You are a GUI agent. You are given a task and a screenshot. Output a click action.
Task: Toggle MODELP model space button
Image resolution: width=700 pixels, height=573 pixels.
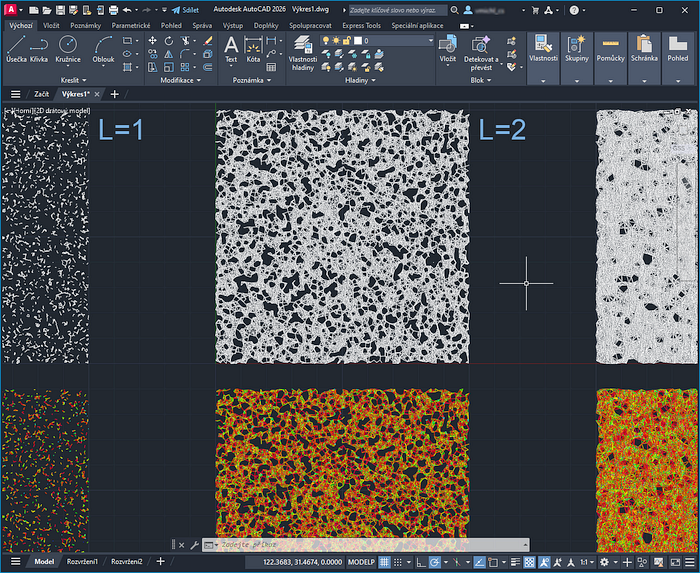point(360,563)
